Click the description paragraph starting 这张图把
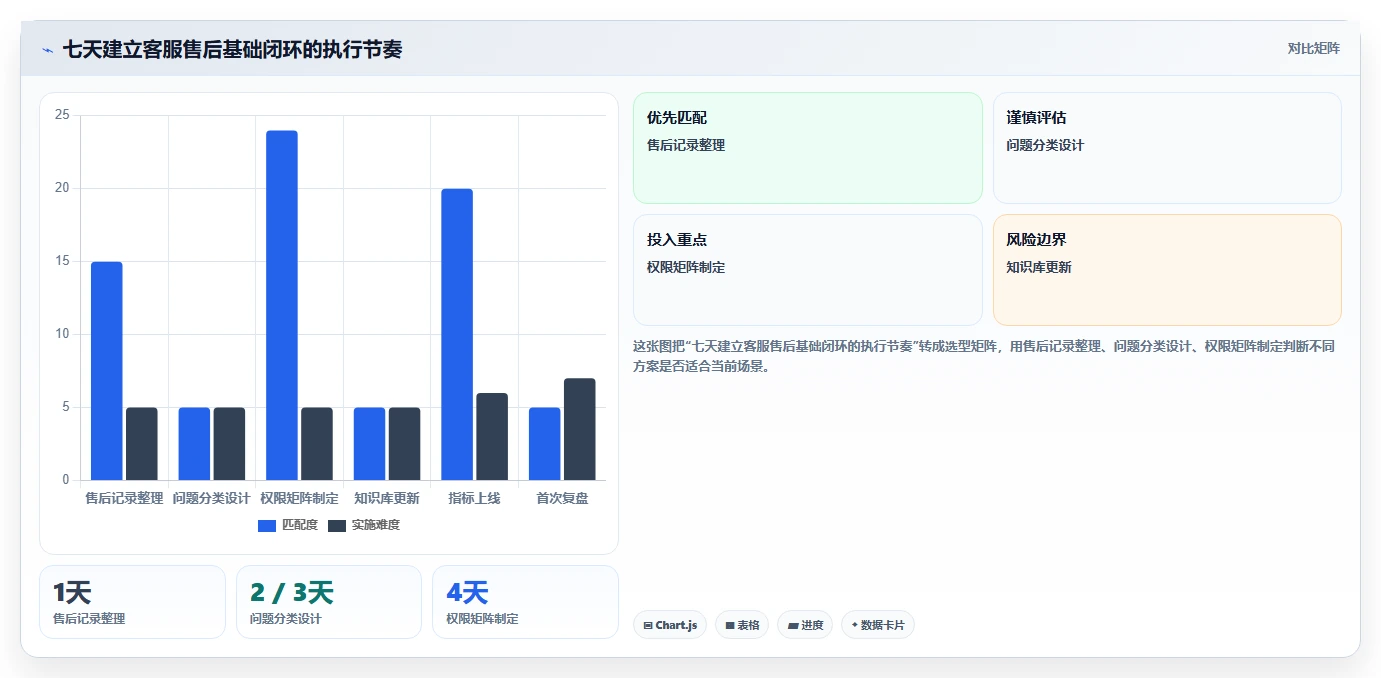This screenshot has width=1381, height=678. pyautogui.click(x=984, y=356)
